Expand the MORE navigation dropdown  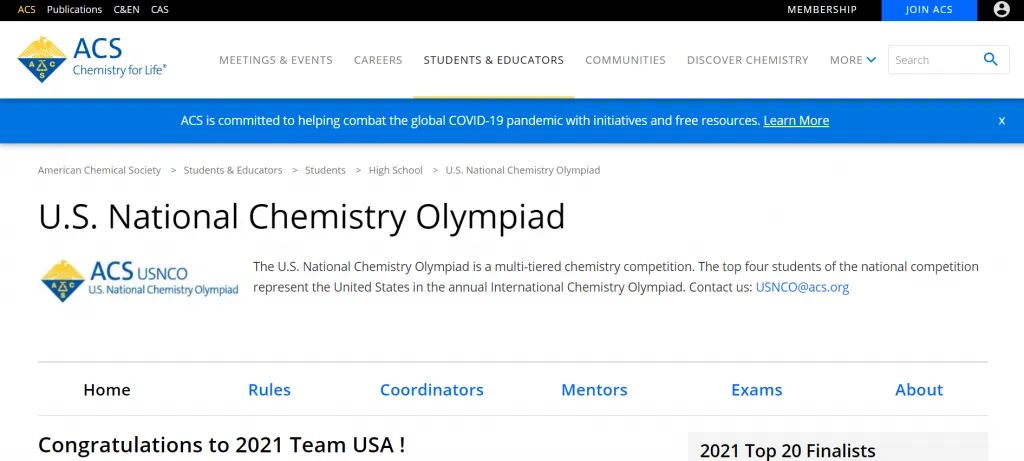tap(853, 60)
